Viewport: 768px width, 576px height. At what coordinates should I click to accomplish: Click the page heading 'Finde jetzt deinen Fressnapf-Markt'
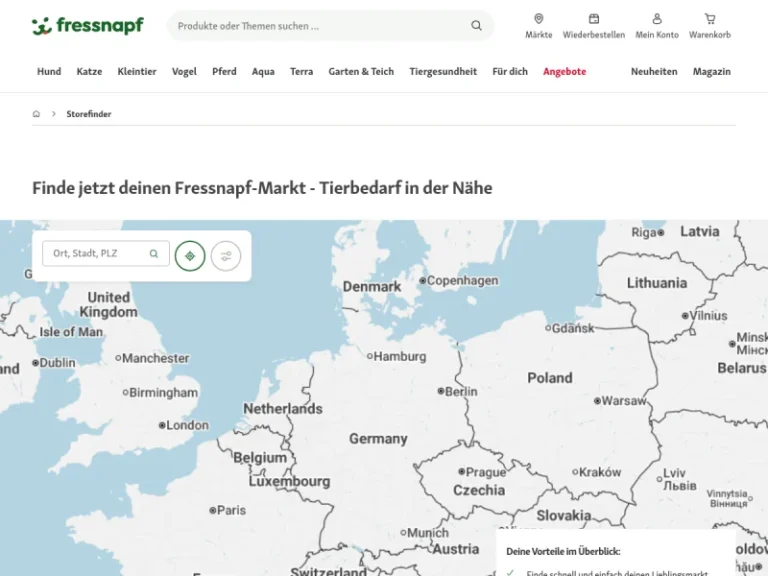click(x=262, y=188)
